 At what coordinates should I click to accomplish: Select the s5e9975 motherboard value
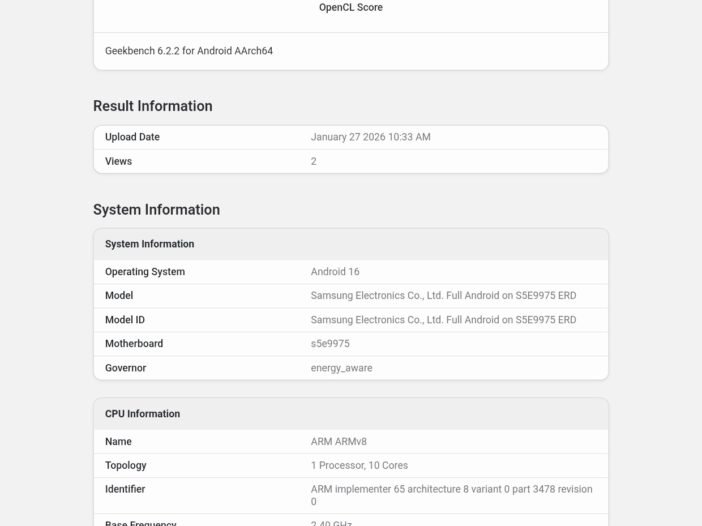pyautogui.click(x=330, y=344)
